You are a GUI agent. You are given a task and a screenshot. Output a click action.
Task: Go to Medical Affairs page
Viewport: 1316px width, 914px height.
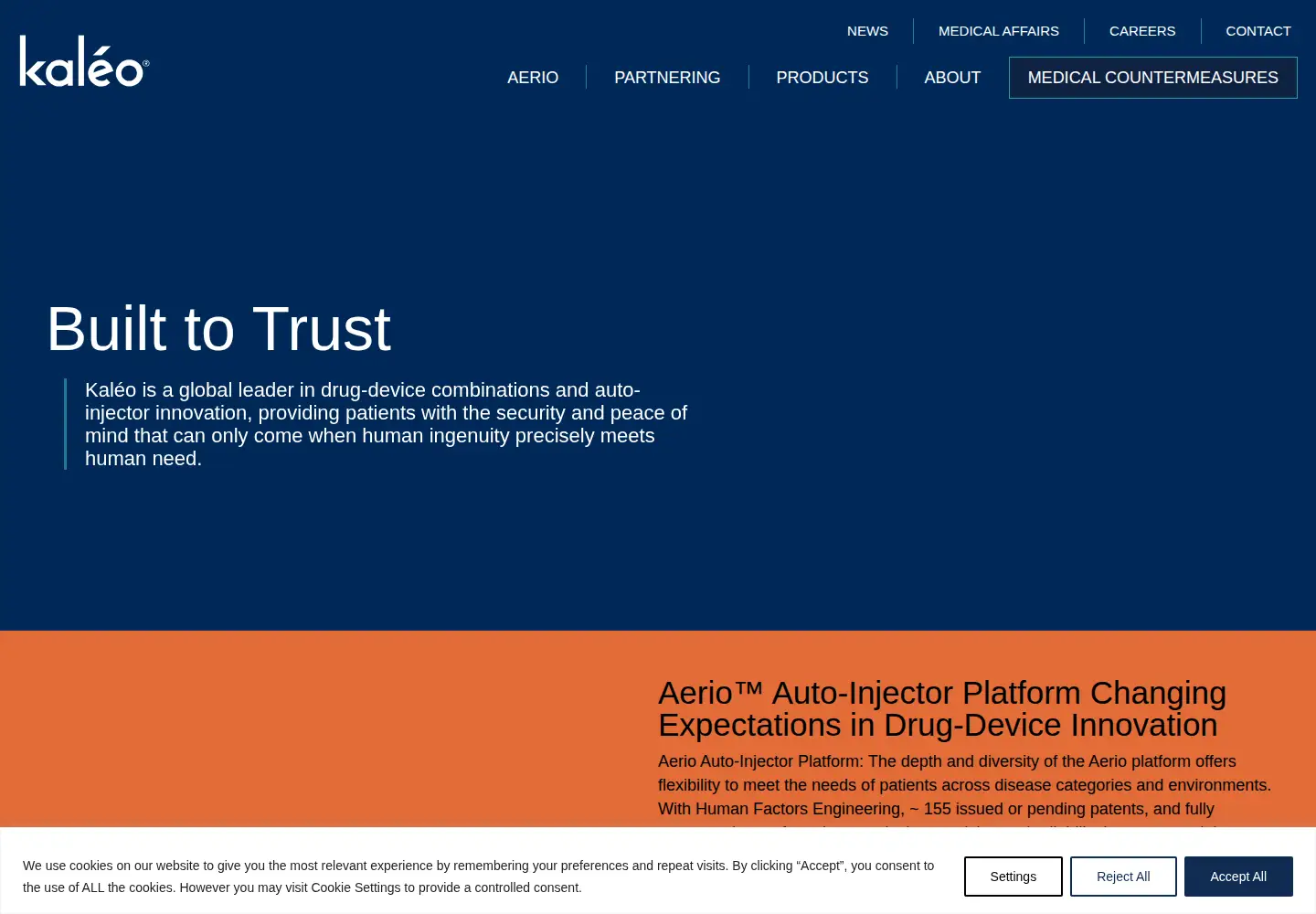[999, 31]
